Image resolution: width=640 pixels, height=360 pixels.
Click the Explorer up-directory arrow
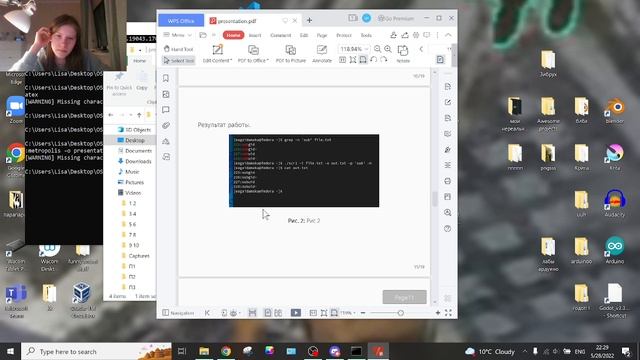(x=139, y=115)
